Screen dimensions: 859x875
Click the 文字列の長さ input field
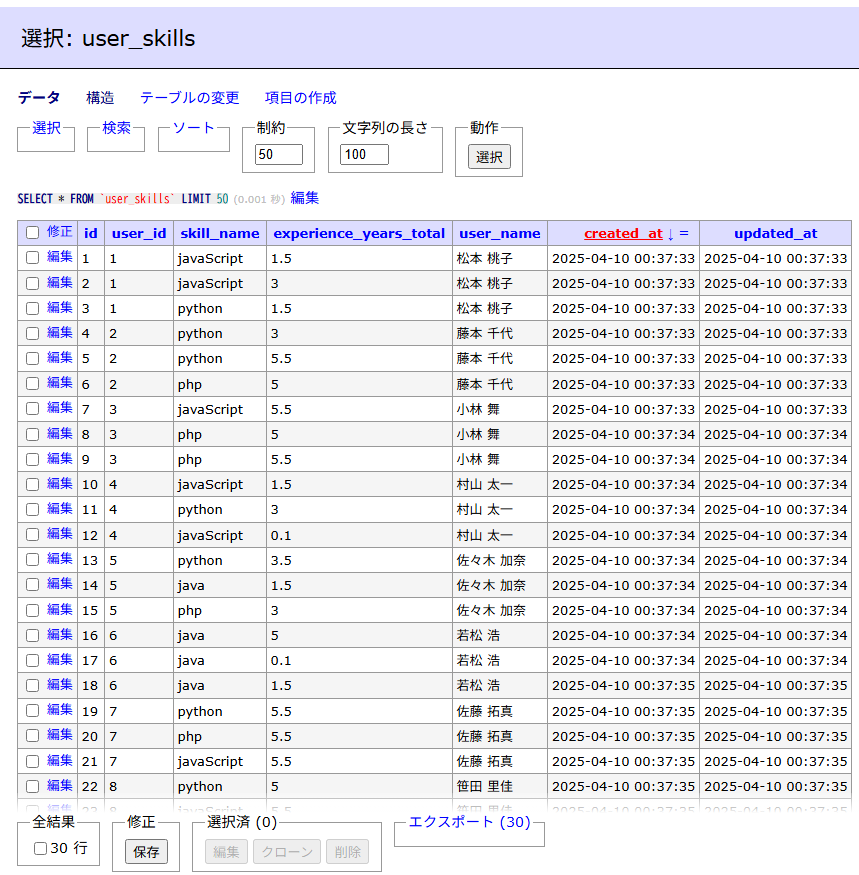pyautogui.click(x=364, y=155)
